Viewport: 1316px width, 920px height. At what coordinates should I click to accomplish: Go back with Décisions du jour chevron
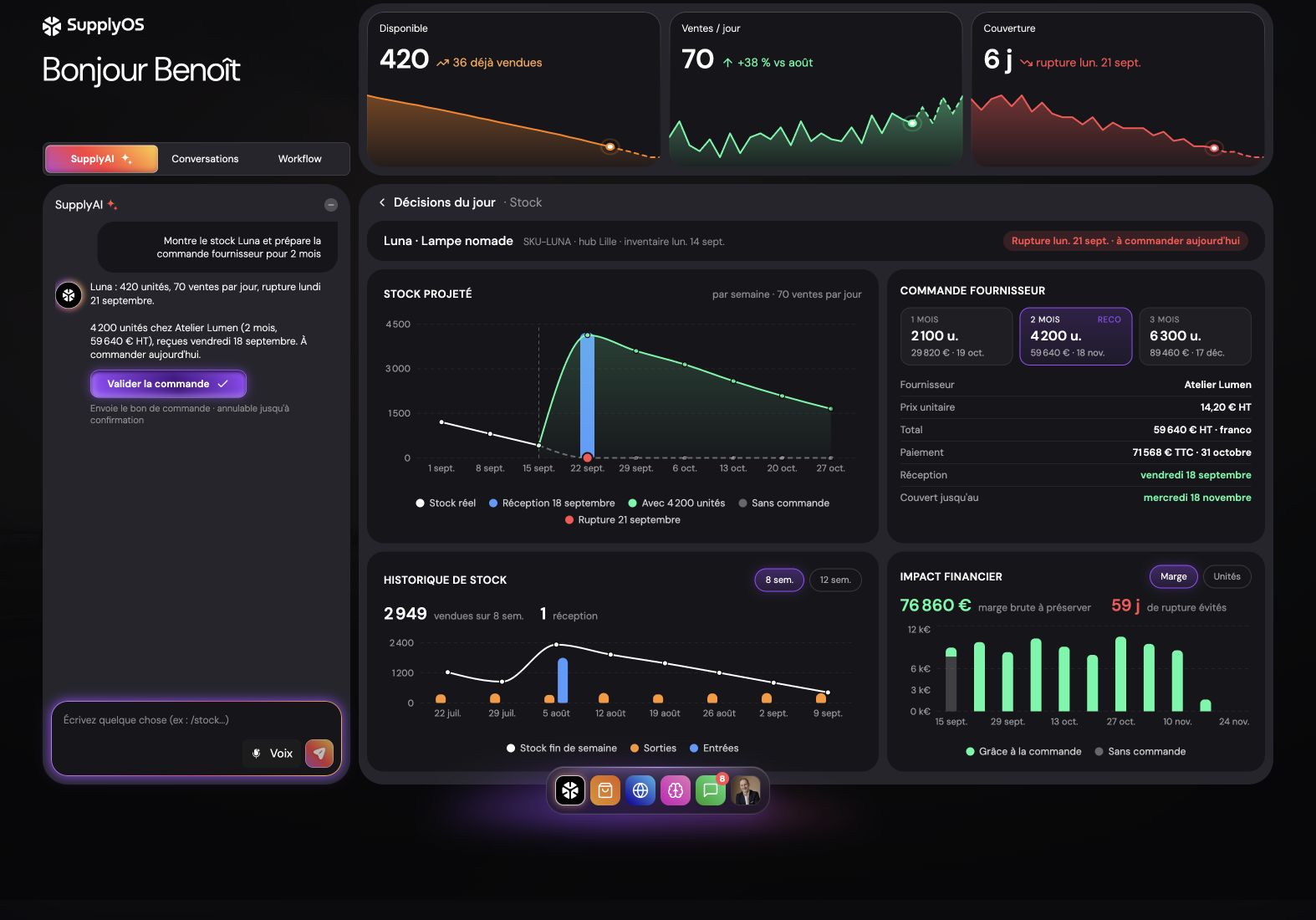[382, 202]
